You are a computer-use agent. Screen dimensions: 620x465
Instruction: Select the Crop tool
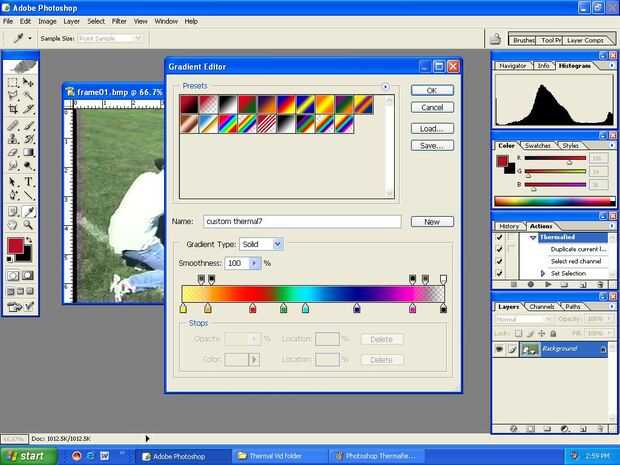pos(13,109)
